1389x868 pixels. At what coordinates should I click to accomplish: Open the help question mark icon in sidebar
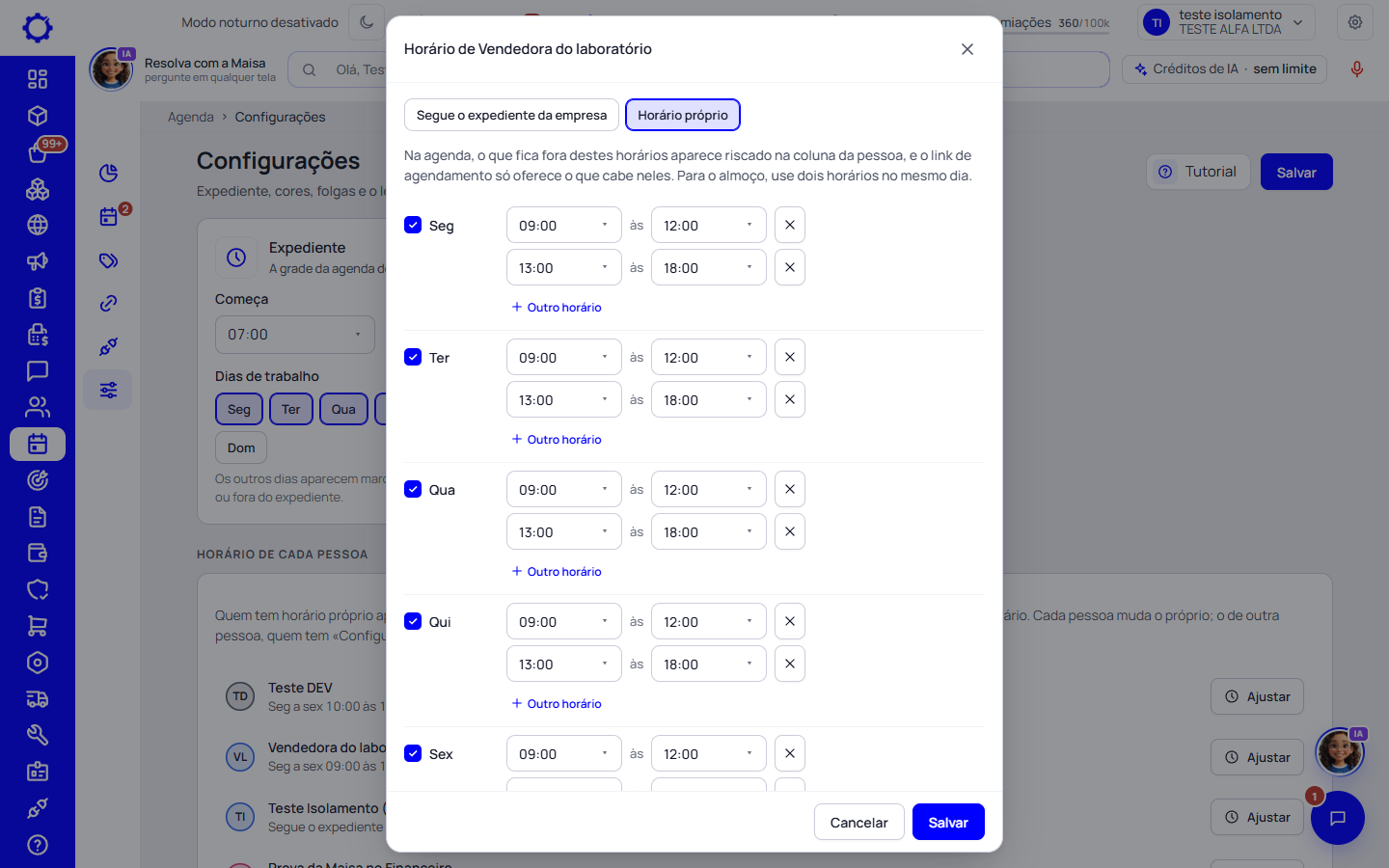(x=38, y=845)
